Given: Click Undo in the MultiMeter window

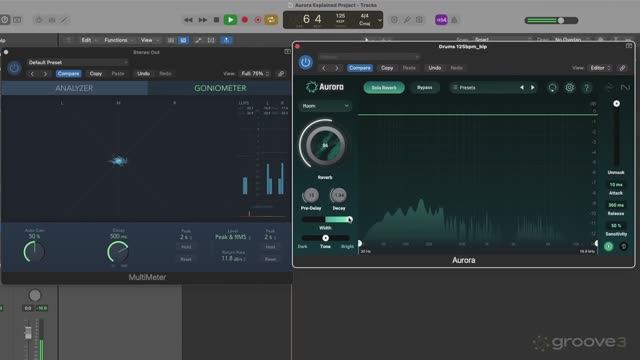Looking at the screenshot, I should pyautogui.click(x=143, y=74).
